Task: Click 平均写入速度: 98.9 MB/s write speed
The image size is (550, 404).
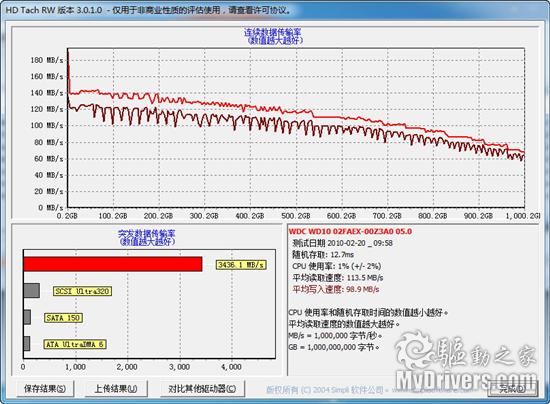Action: [336, 289]
